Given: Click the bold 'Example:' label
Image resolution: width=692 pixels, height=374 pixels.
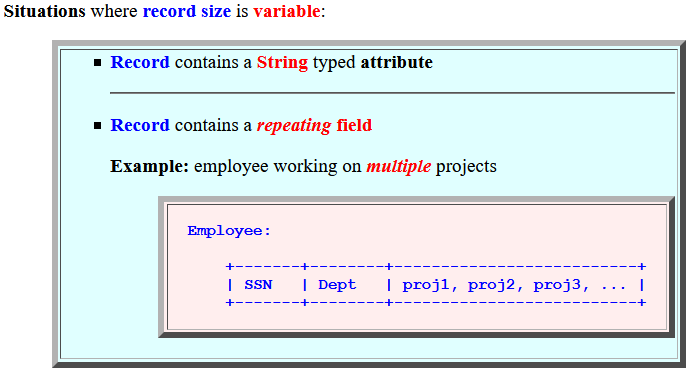Looking at the screenshot, I should tap(150, 166).
